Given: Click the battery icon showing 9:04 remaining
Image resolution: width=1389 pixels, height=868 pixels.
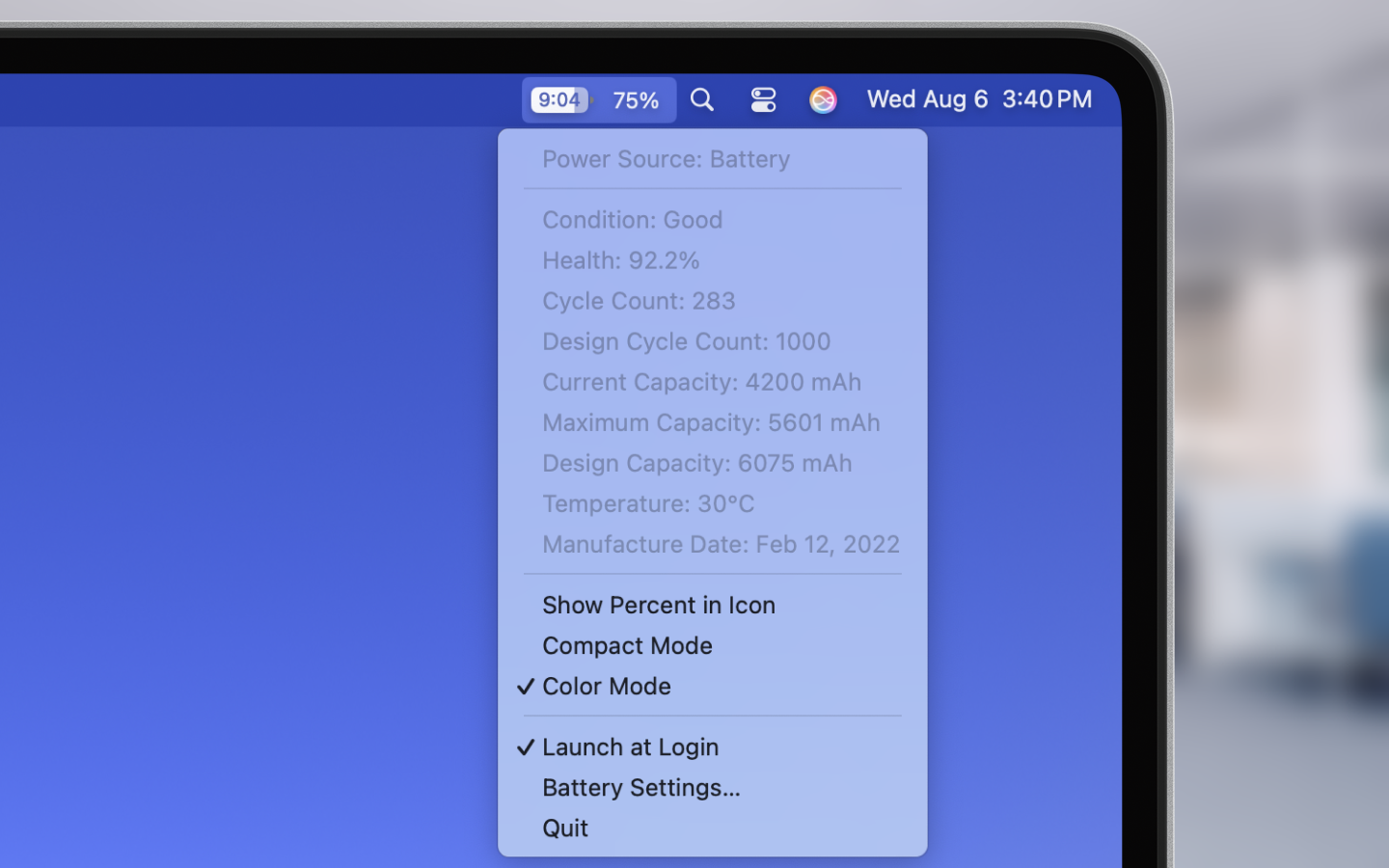Looking at the screenshot, I should coord(559,99).
